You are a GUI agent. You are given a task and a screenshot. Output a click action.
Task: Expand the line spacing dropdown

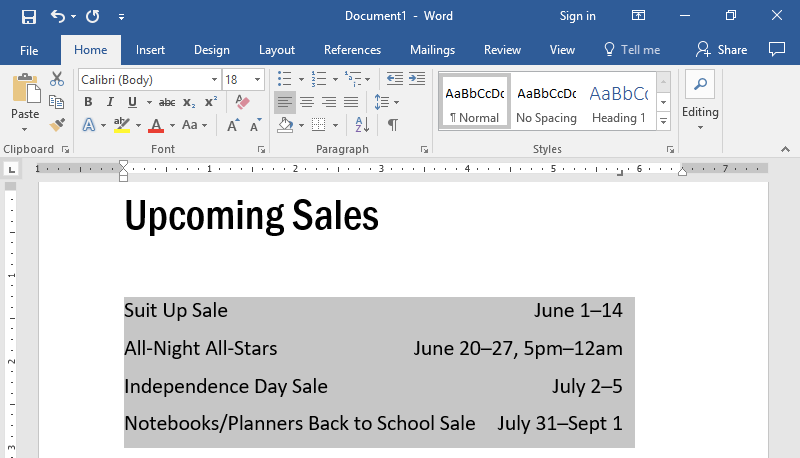384,102
